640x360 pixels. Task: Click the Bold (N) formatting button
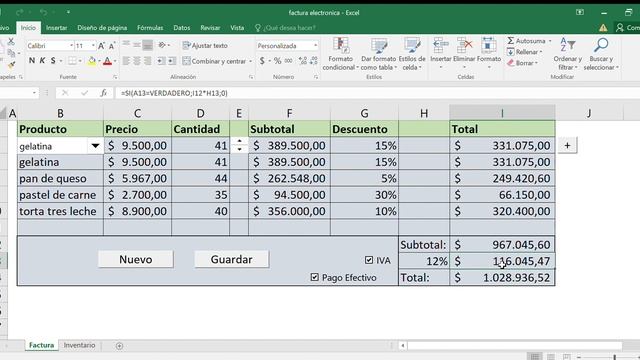coord(32,61)
